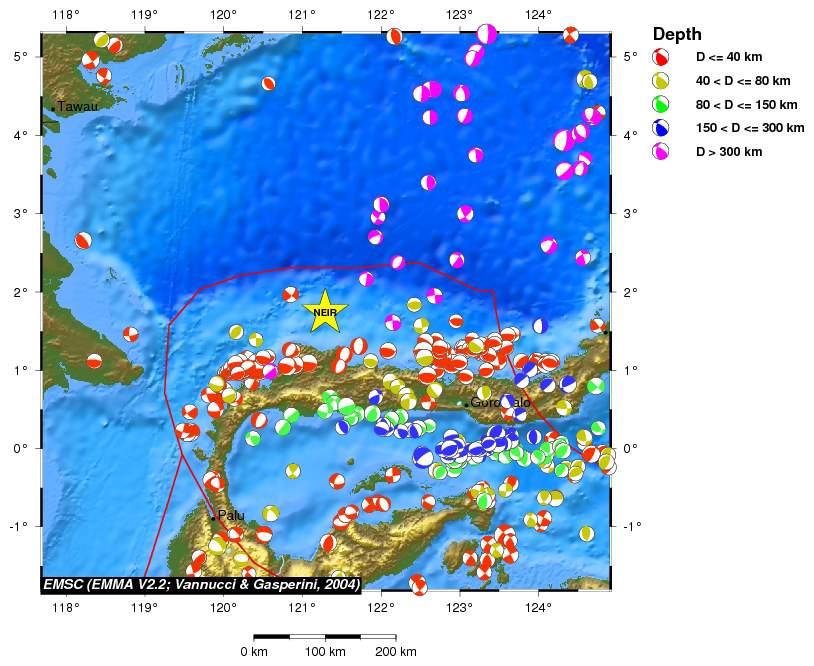814x666 pixels.
Task: Select the red D <= 40 km legend symbol
Action: click(661, 58)
